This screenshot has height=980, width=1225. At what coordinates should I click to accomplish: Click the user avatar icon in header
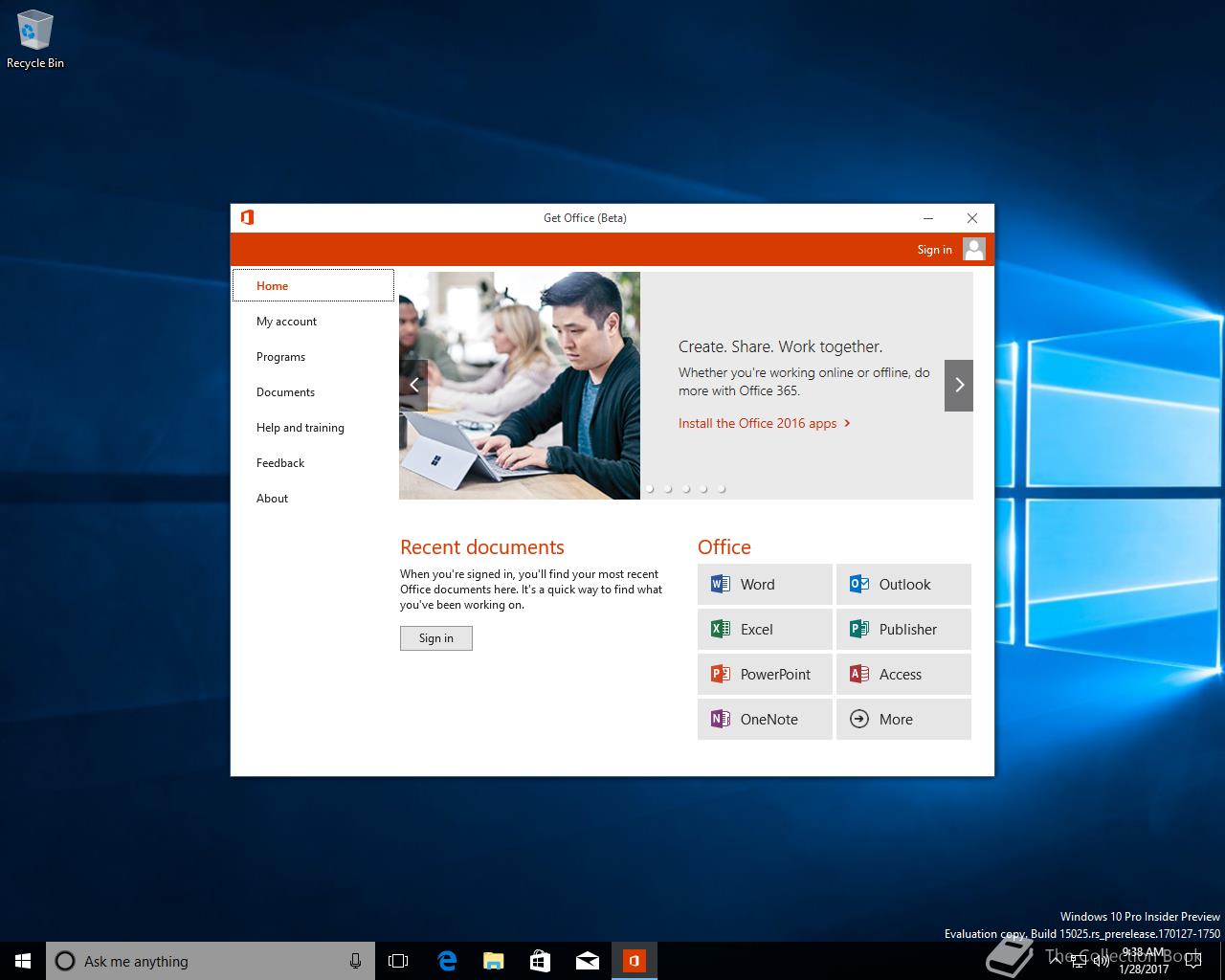point(974,249)
